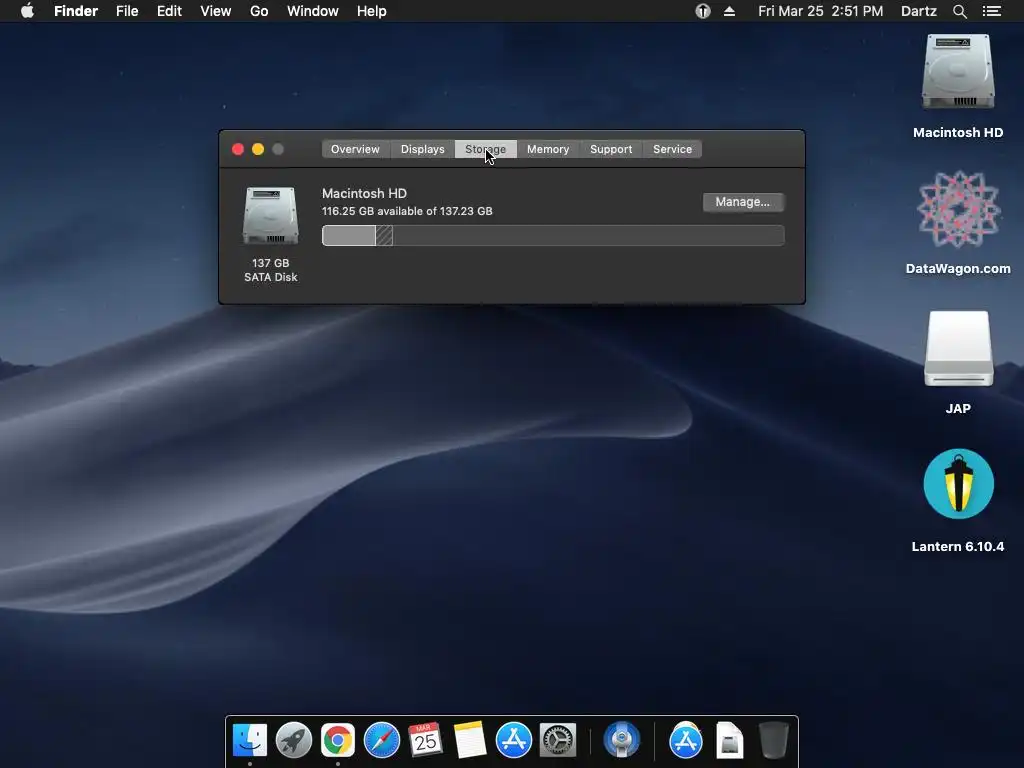Open System Preferences gear in Dock
This screenshot has height=768, width=1024.
coord(558,740)
